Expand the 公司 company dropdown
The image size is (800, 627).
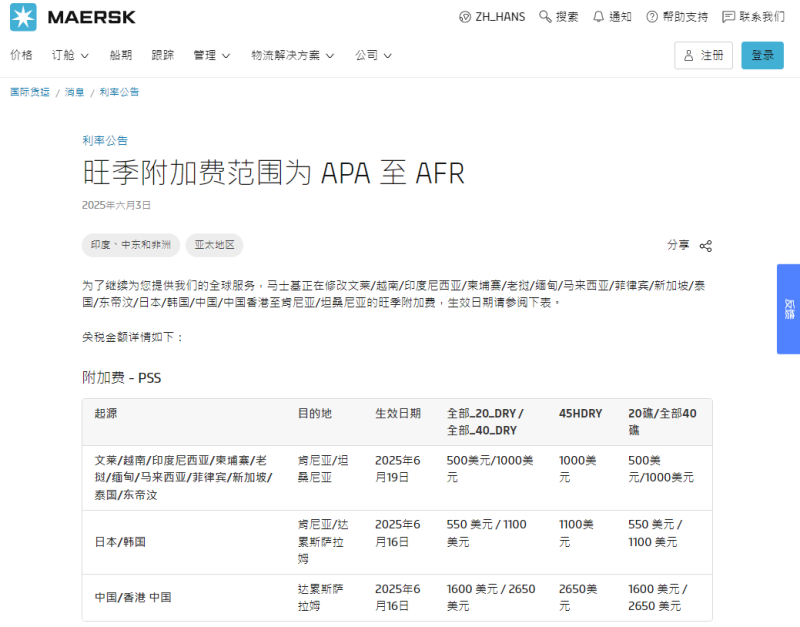click(373, 55)
